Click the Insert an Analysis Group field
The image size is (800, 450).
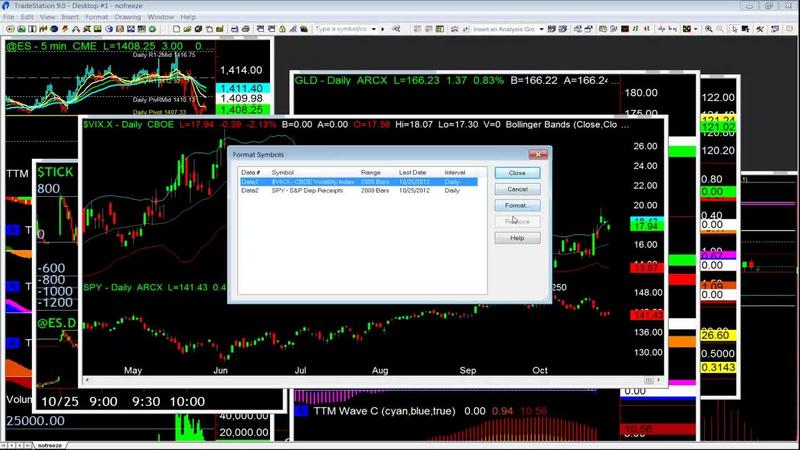[x=504, y=29]
